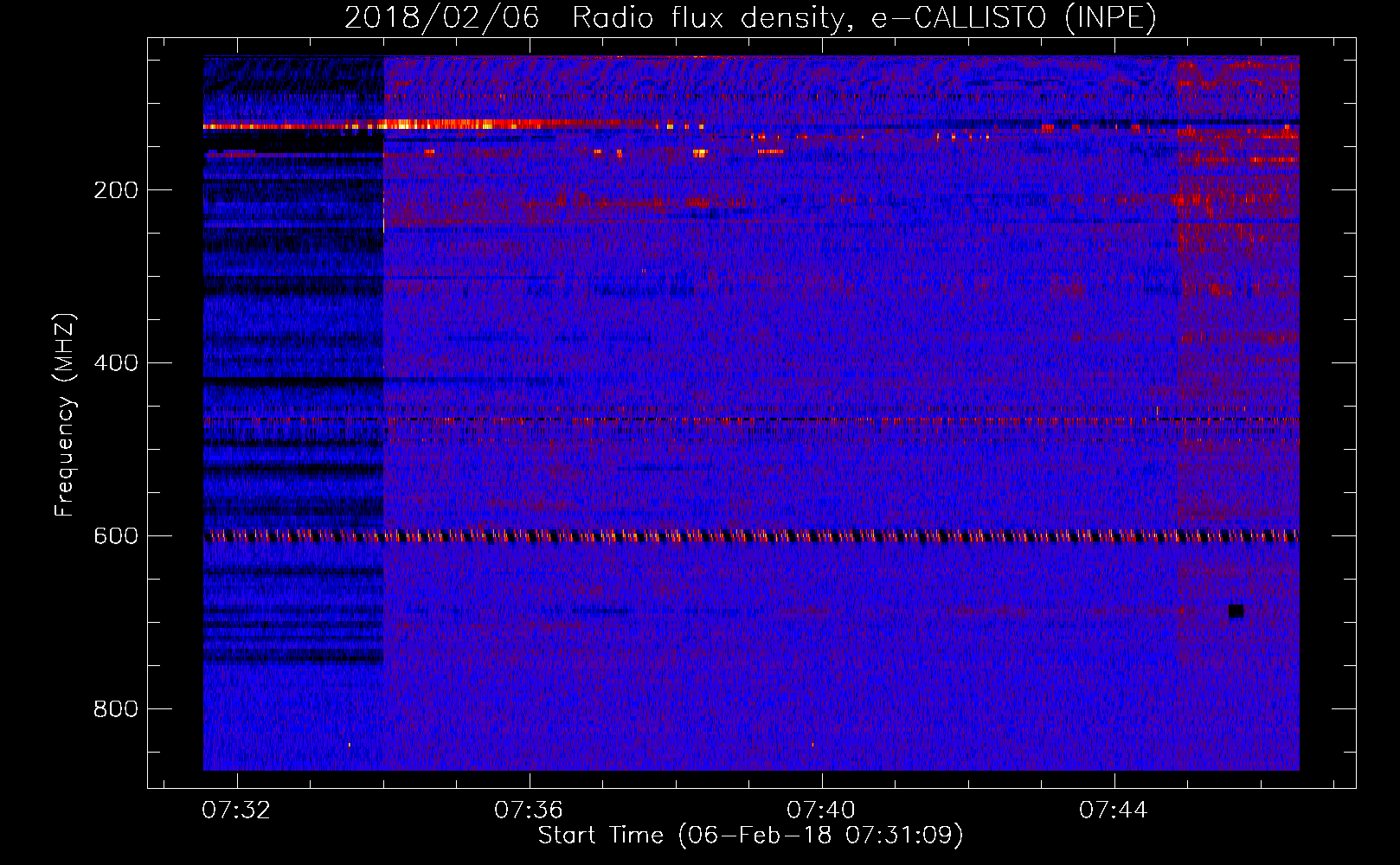Click the 07:40 time tick label

click(821, 811)
